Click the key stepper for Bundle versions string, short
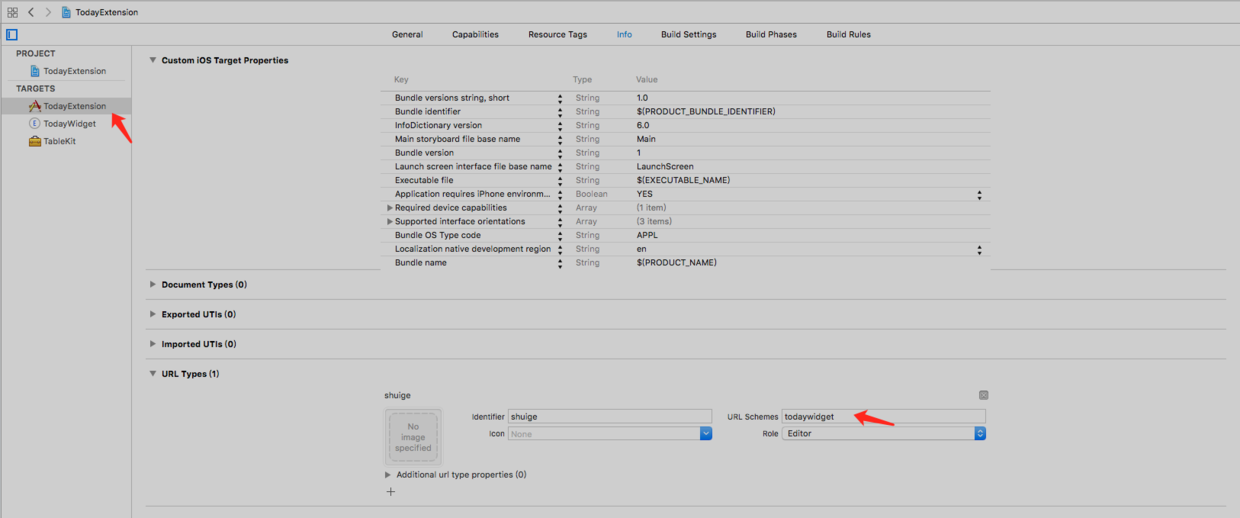The image size is (1240, 518). pos(560,98)
